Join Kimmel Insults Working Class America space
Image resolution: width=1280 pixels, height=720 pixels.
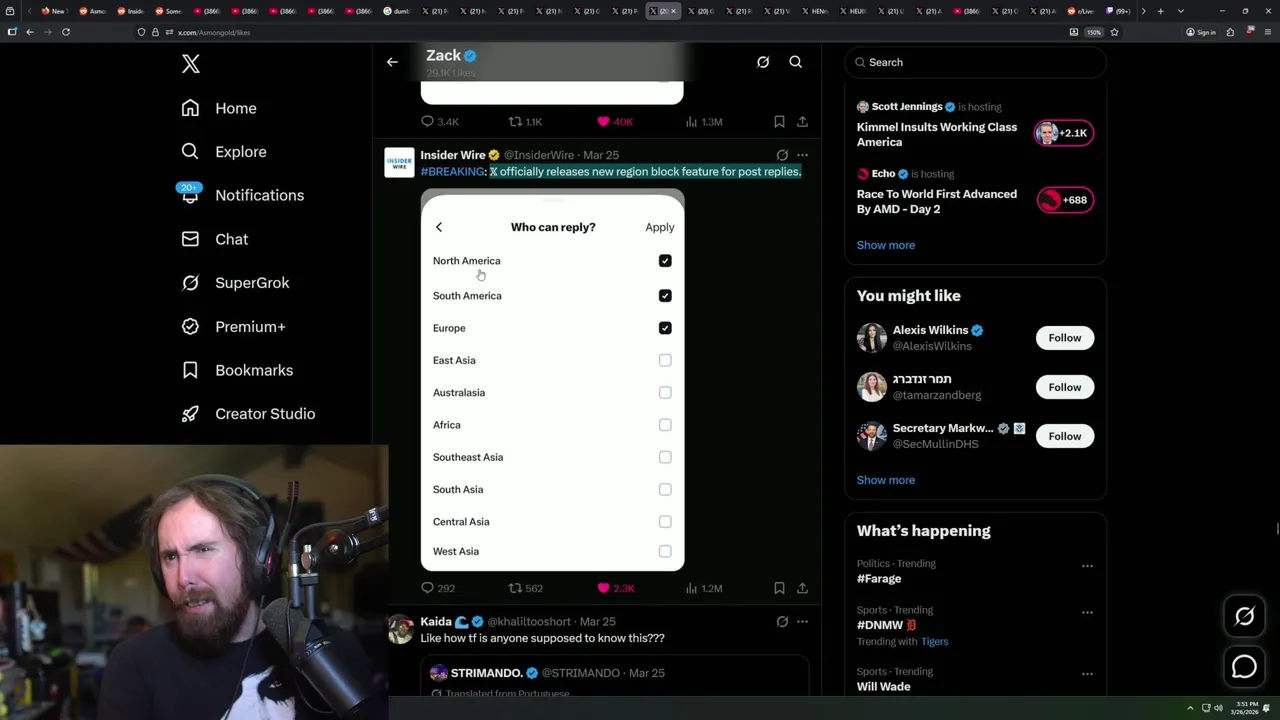coord(937,134)
